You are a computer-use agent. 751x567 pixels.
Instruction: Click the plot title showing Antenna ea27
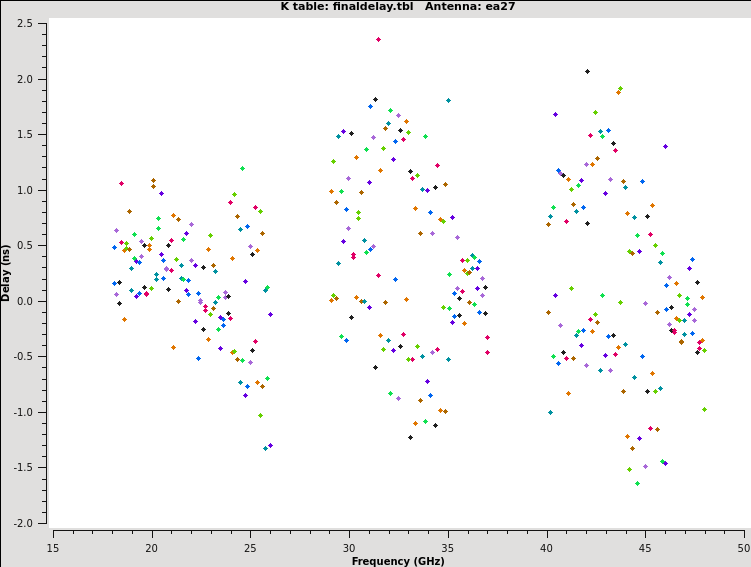coord(375,7)
